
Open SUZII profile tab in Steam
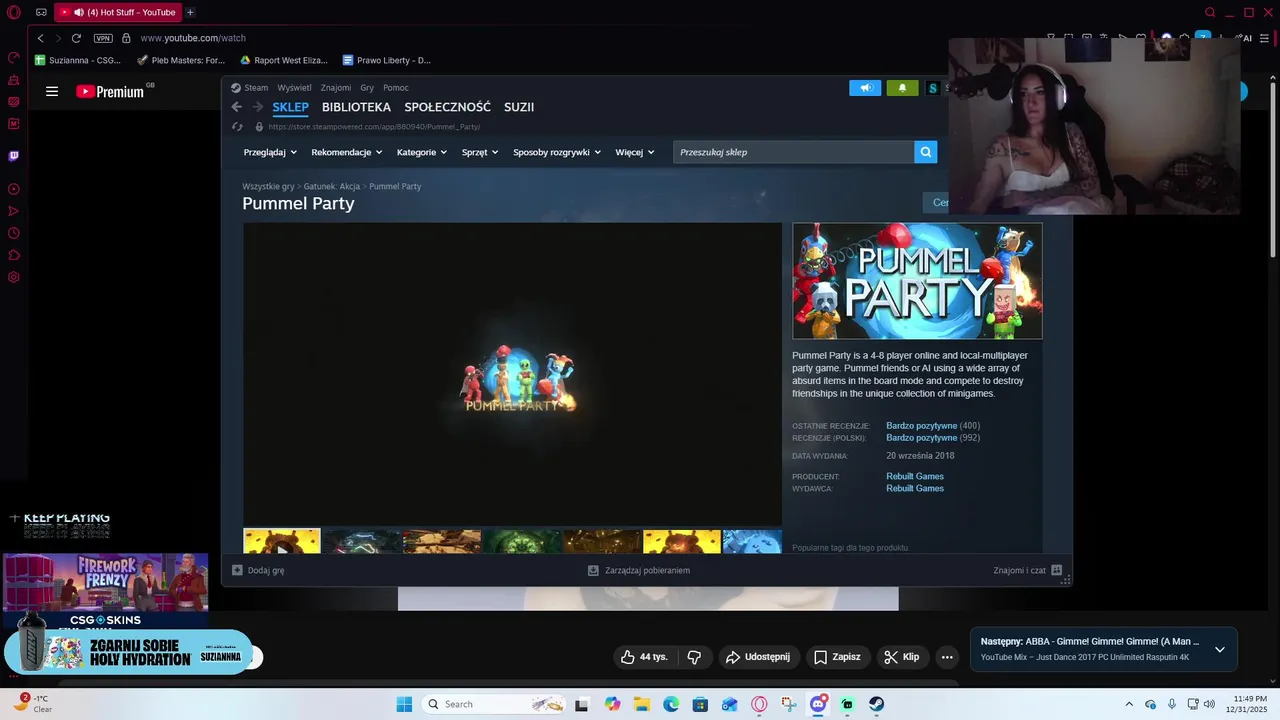tap(519, 107)
